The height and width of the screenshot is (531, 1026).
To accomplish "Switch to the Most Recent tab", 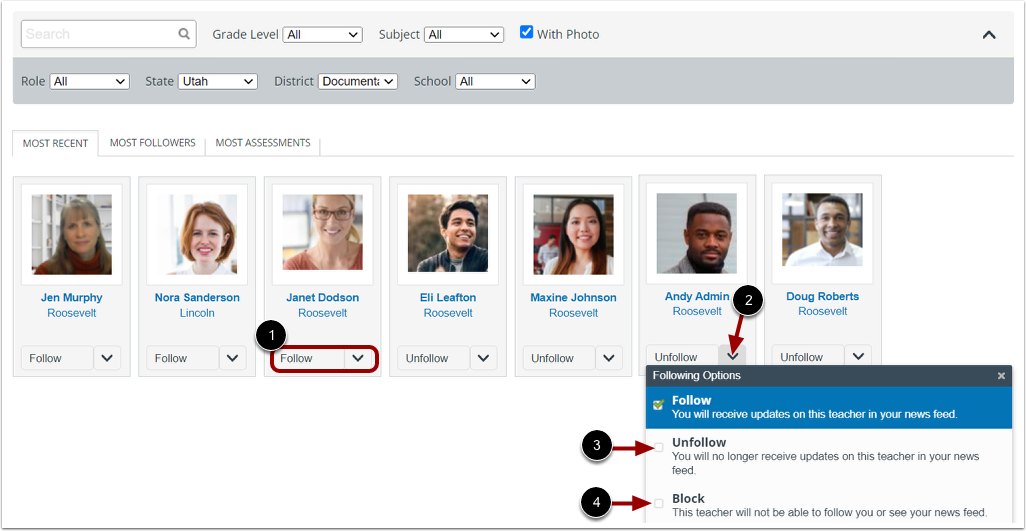I will click(56, 143).
